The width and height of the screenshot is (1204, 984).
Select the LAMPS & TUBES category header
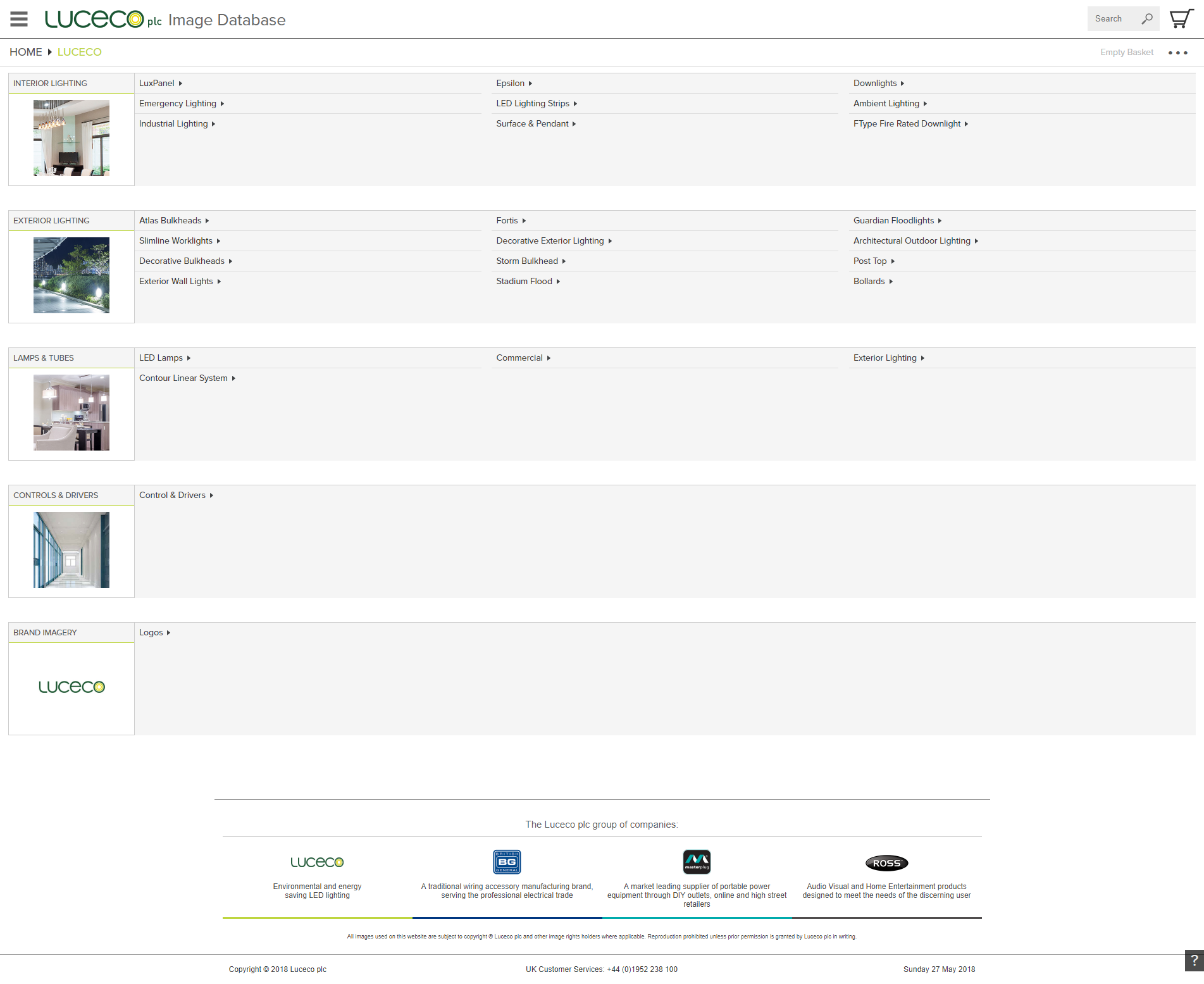[x=71, y=358]
